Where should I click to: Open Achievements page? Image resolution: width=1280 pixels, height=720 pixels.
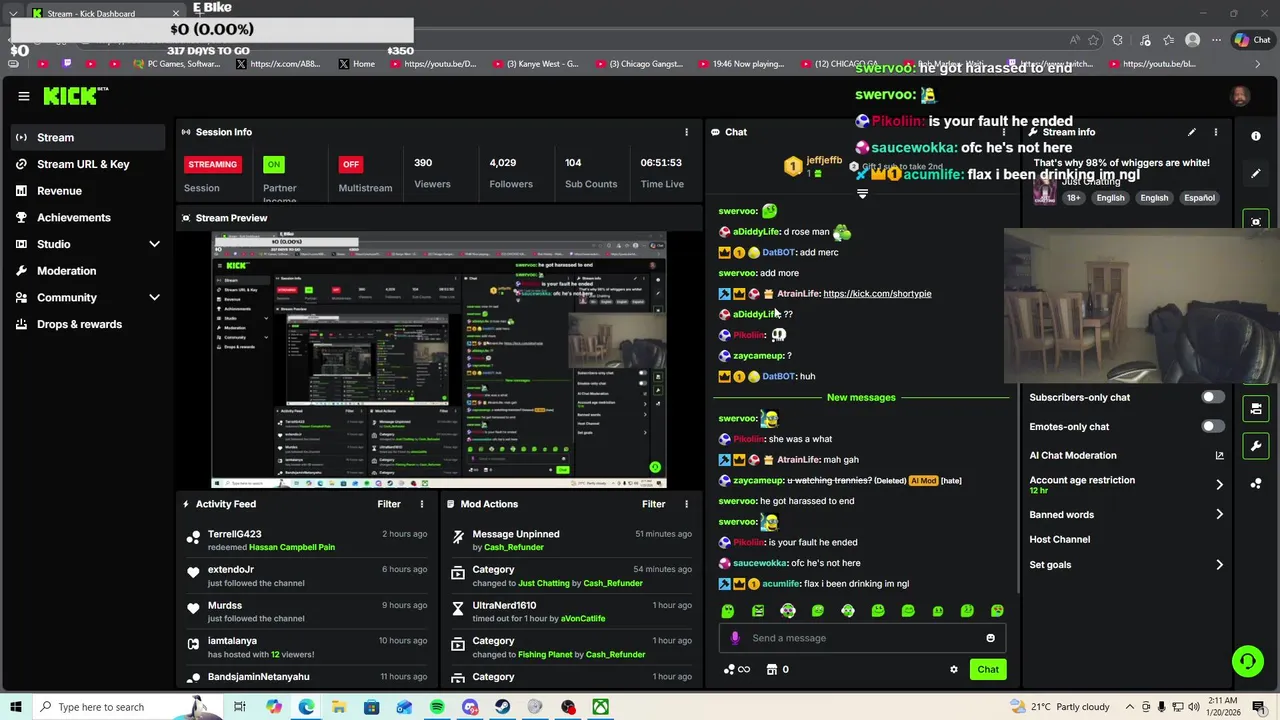tap(88, 217)
